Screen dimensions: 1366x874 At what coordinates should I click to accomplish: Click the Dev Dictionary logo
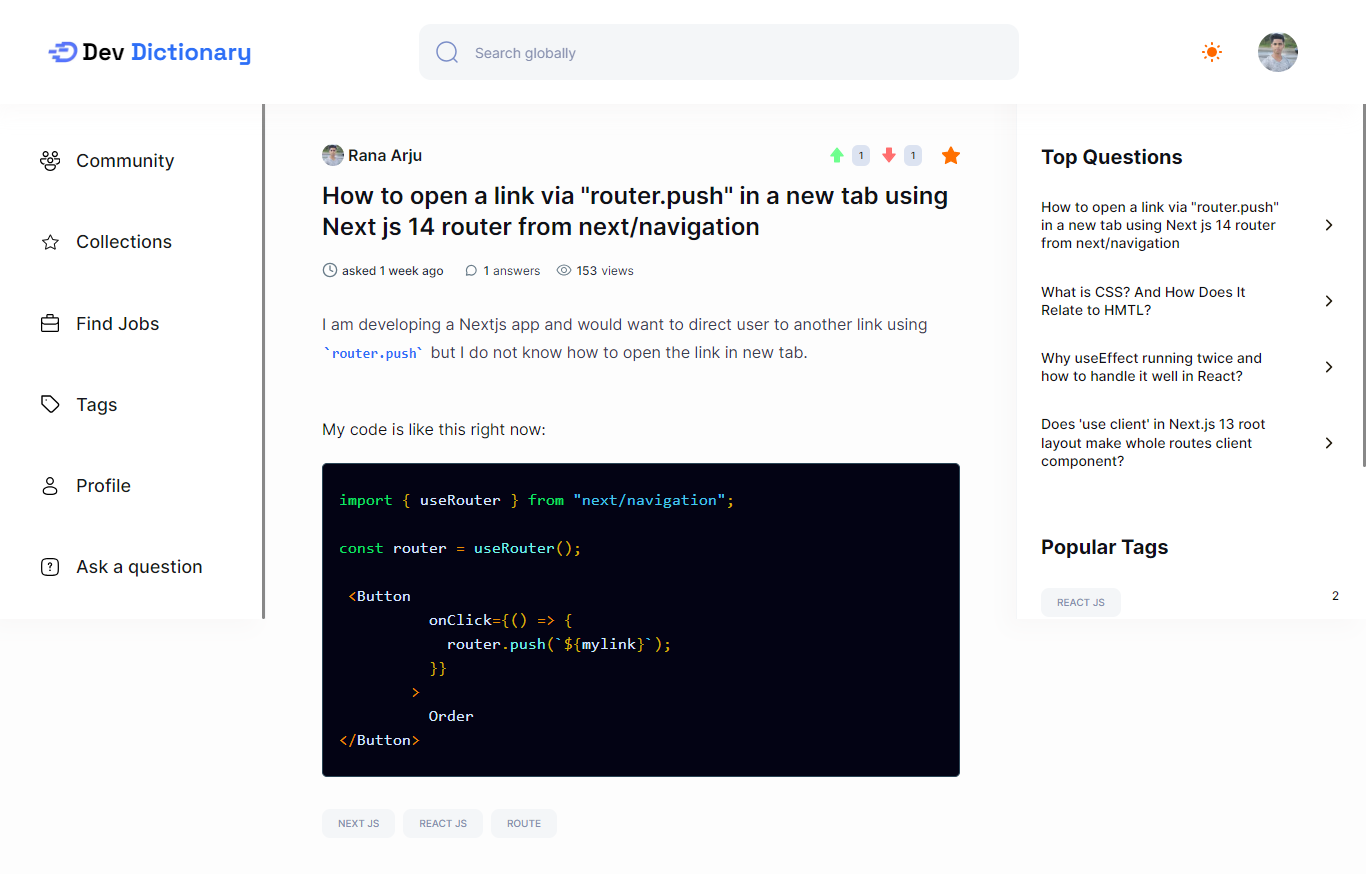148,51
